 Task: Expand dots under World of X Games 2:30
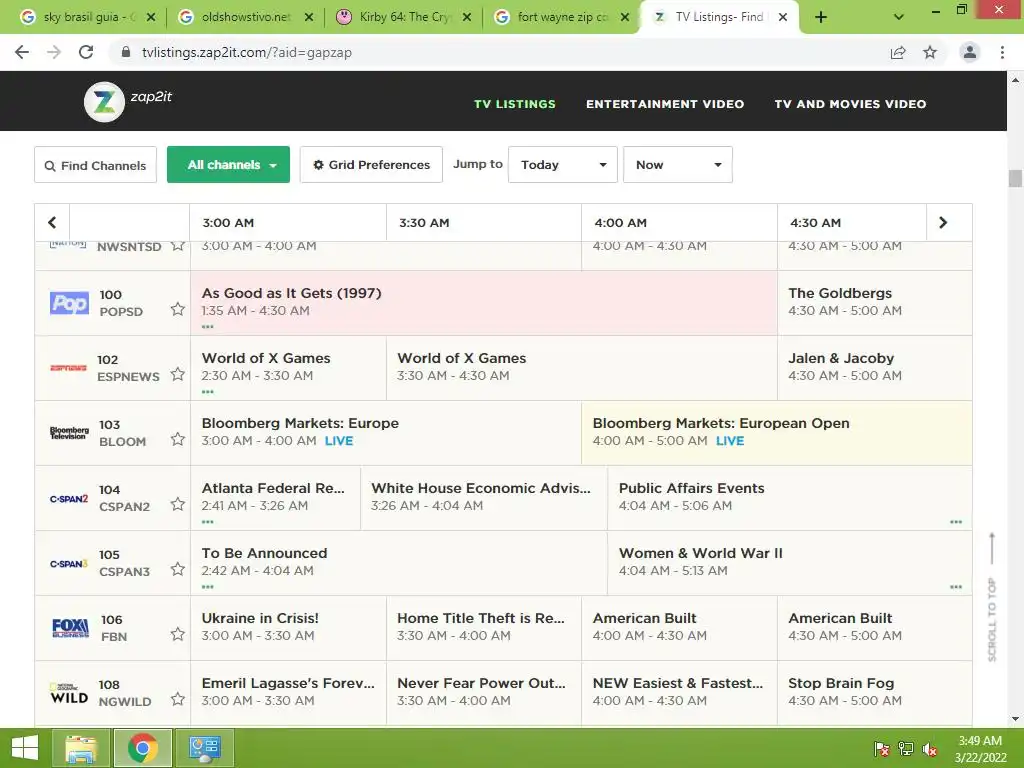point(208,392)
